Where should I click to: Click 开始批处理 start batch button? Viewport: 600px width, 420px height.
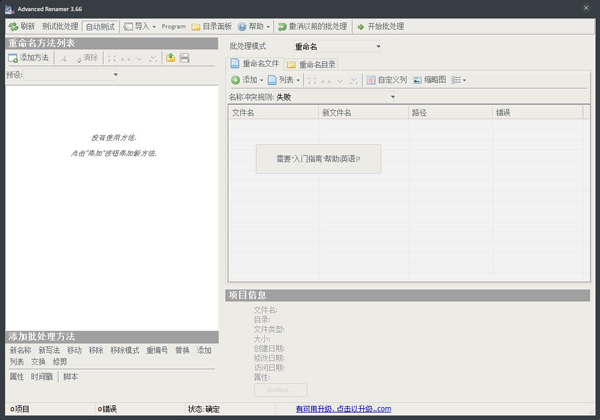[381, 26]
